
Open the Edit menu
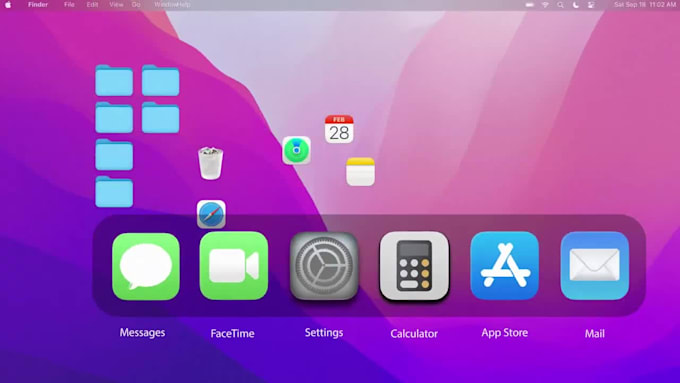coord(92,5)
